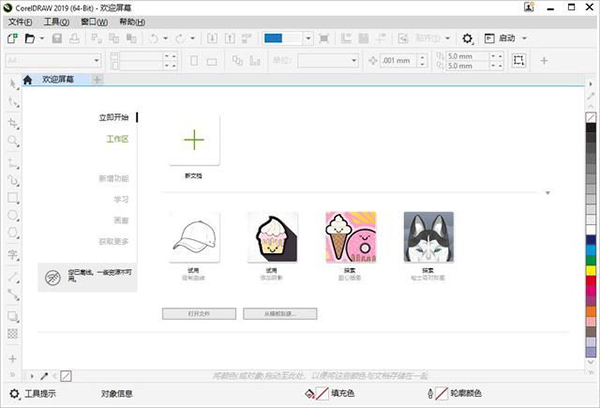This screenshot has height=408, width=600.
Task: Click the Import icon in toolbar
Action: tap(212, 38)
